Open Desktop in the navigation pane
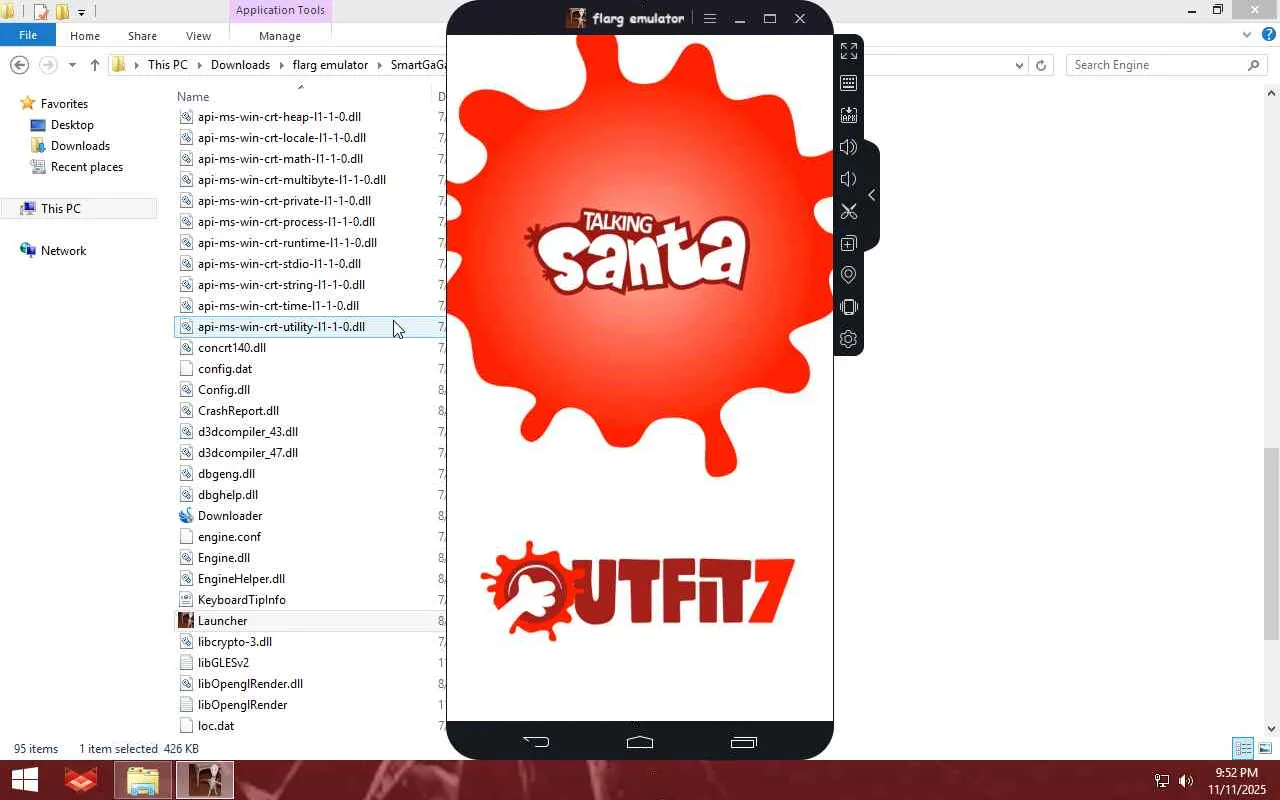The height and width of the screenshot is (800, 1280). click(72, 125)
